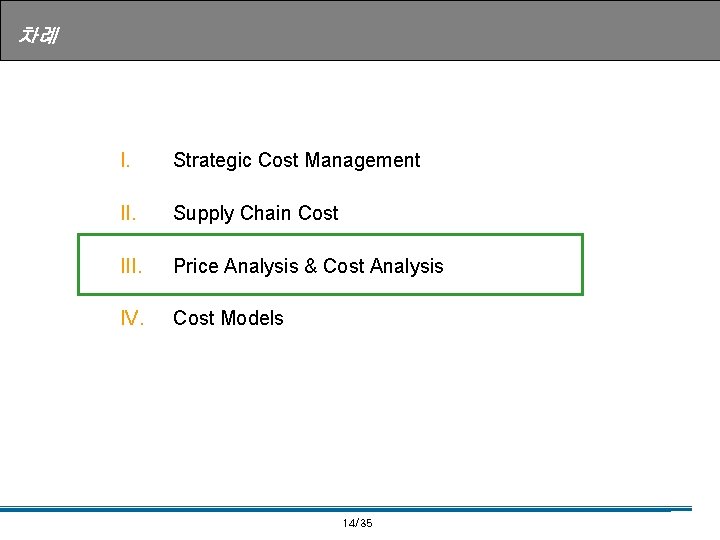720x540 pixels.
Task: Click the orange Roman numeral III
Action: coord(129,266)
